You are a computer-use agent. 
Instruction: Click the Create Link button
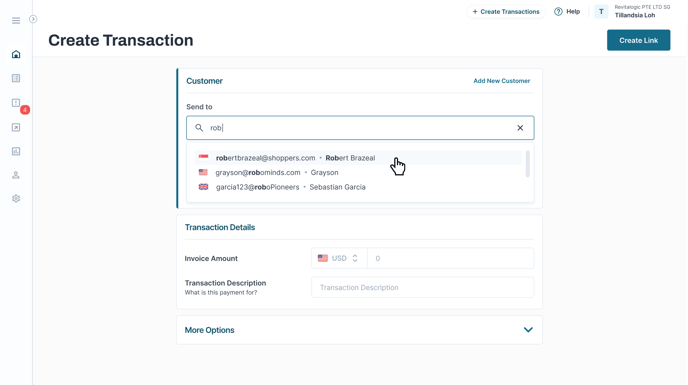pos(638,40)
